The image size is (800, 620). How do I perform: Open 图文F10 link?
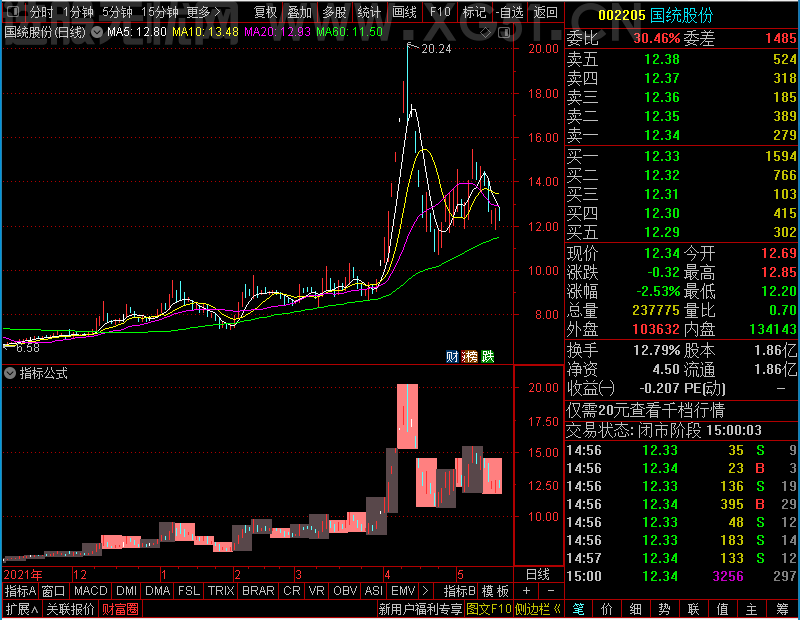coord(489,609)
